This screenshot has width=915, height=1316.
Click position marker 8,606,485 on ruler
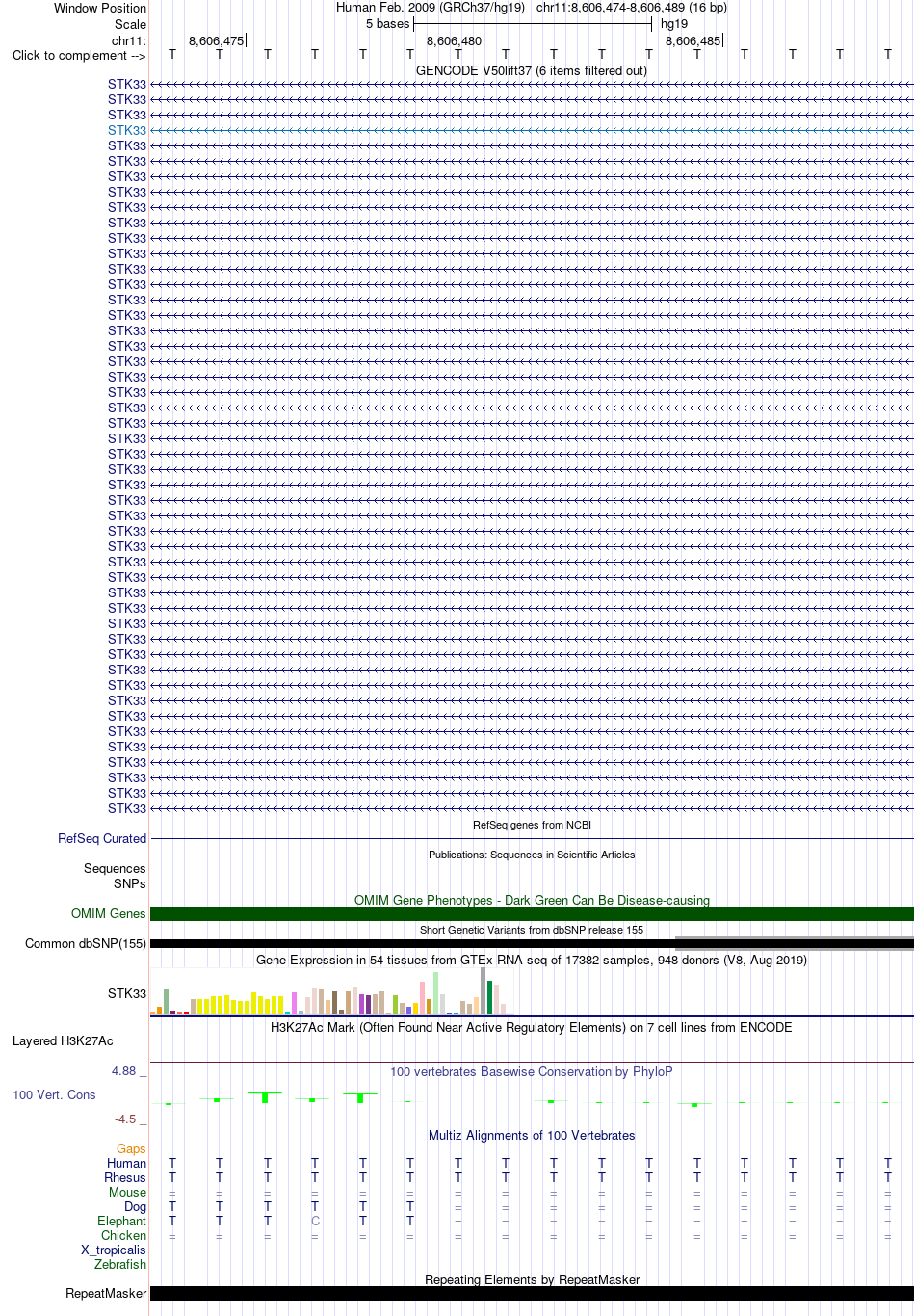pos(693,40)
